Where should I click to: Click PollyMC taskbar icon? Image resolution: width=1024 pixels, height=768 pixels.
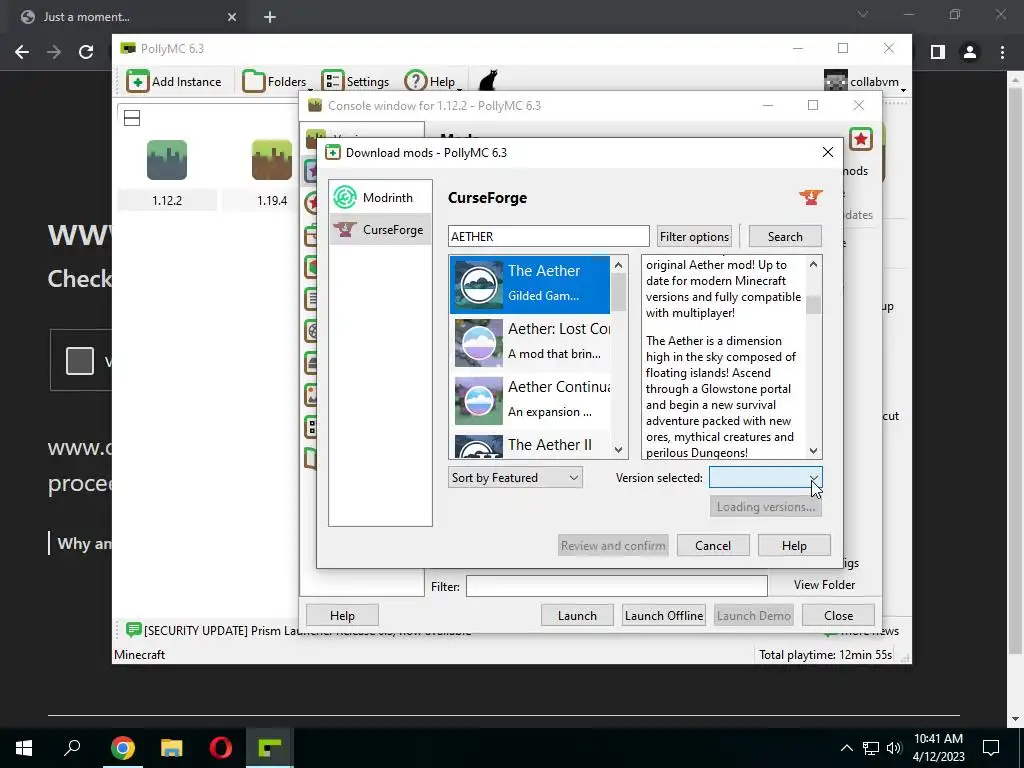tap(270, 748)
